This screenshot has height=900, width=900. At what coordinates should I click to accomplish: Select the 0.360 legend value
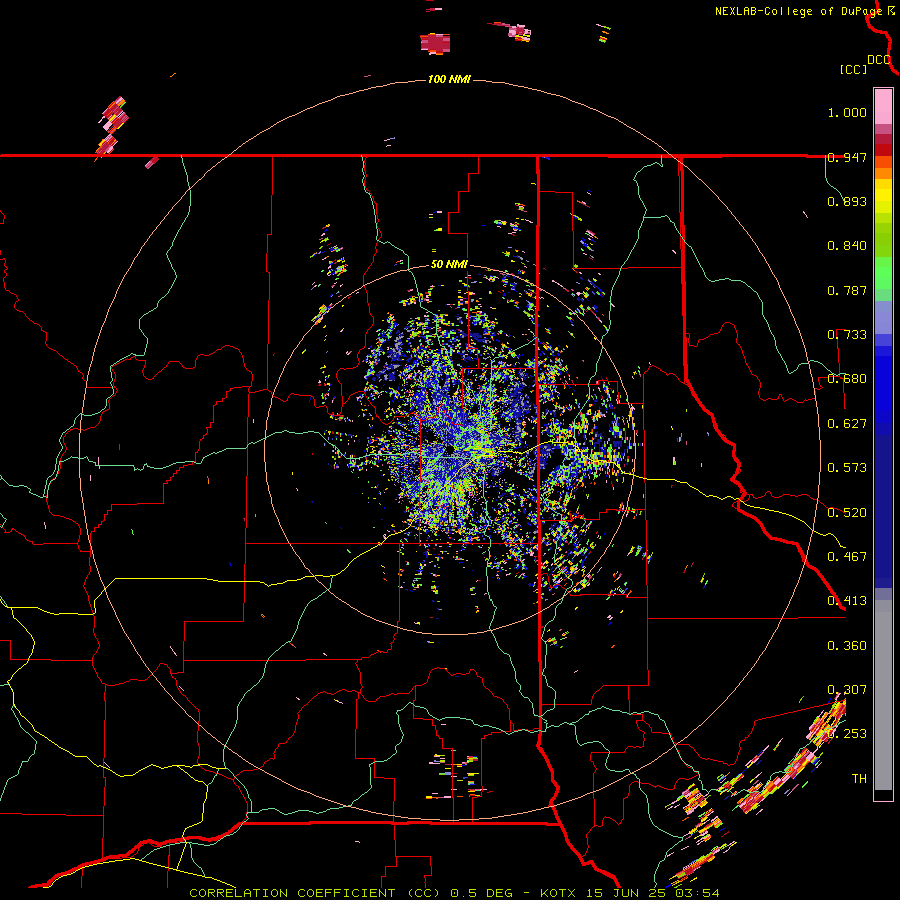point(847,646)
